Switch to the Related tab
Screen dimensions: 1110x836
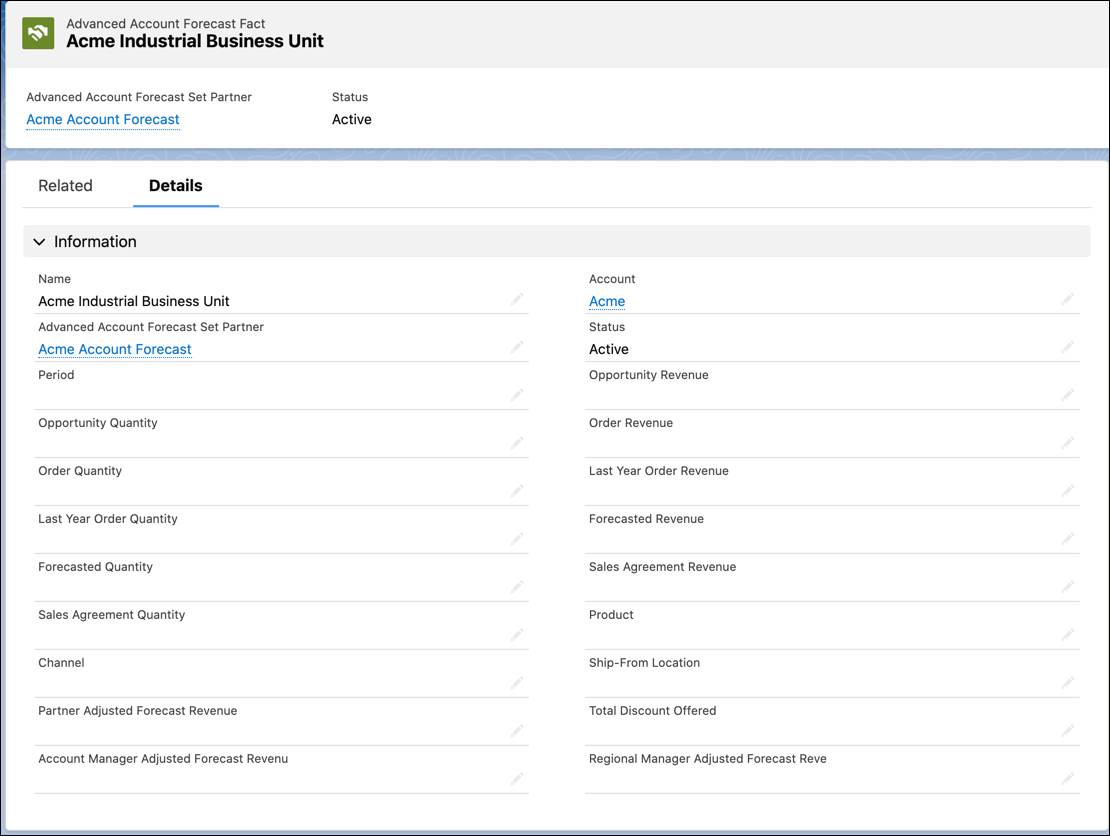[x=65, y=186]
